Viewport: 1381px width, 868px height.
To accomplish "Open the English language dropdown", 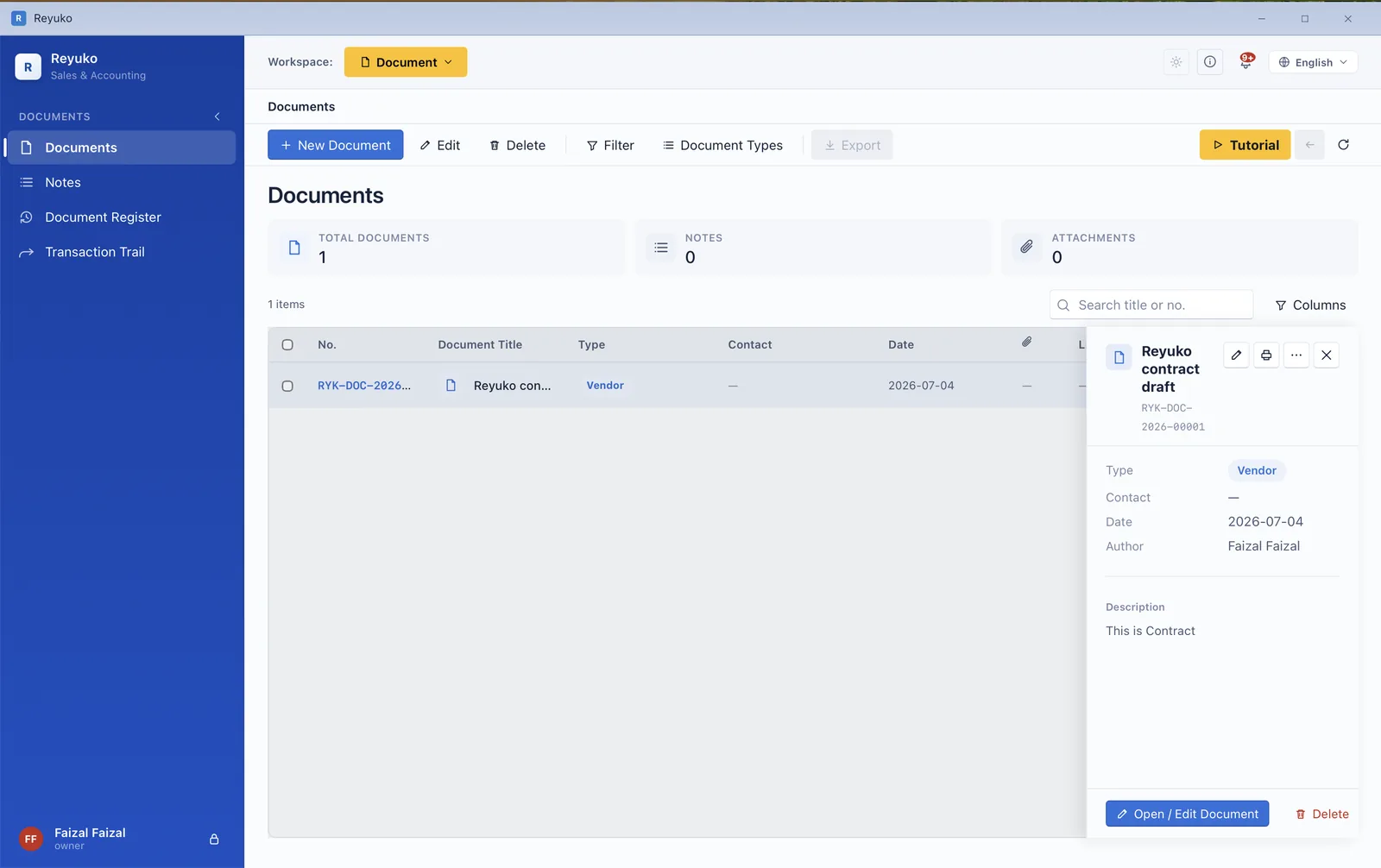I will pyautogui.click(x=1313, y=62).
